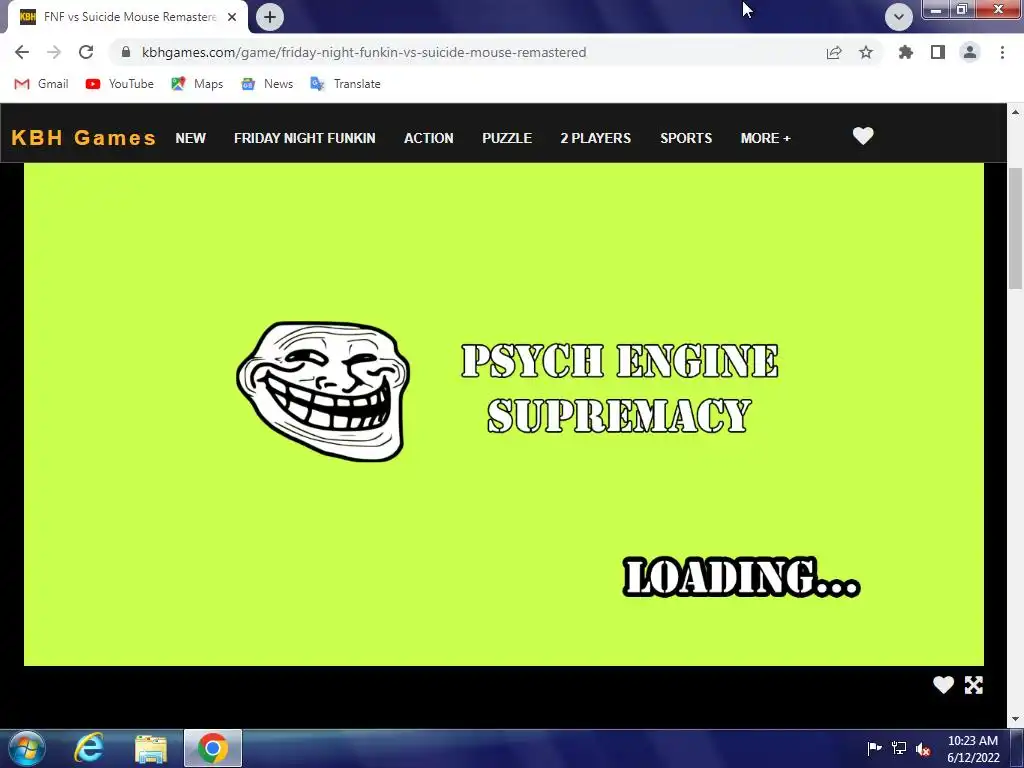Screen dimensions: 1024x768
Task: Open the YouTube bookmark
Action: [x=120, y=84]
